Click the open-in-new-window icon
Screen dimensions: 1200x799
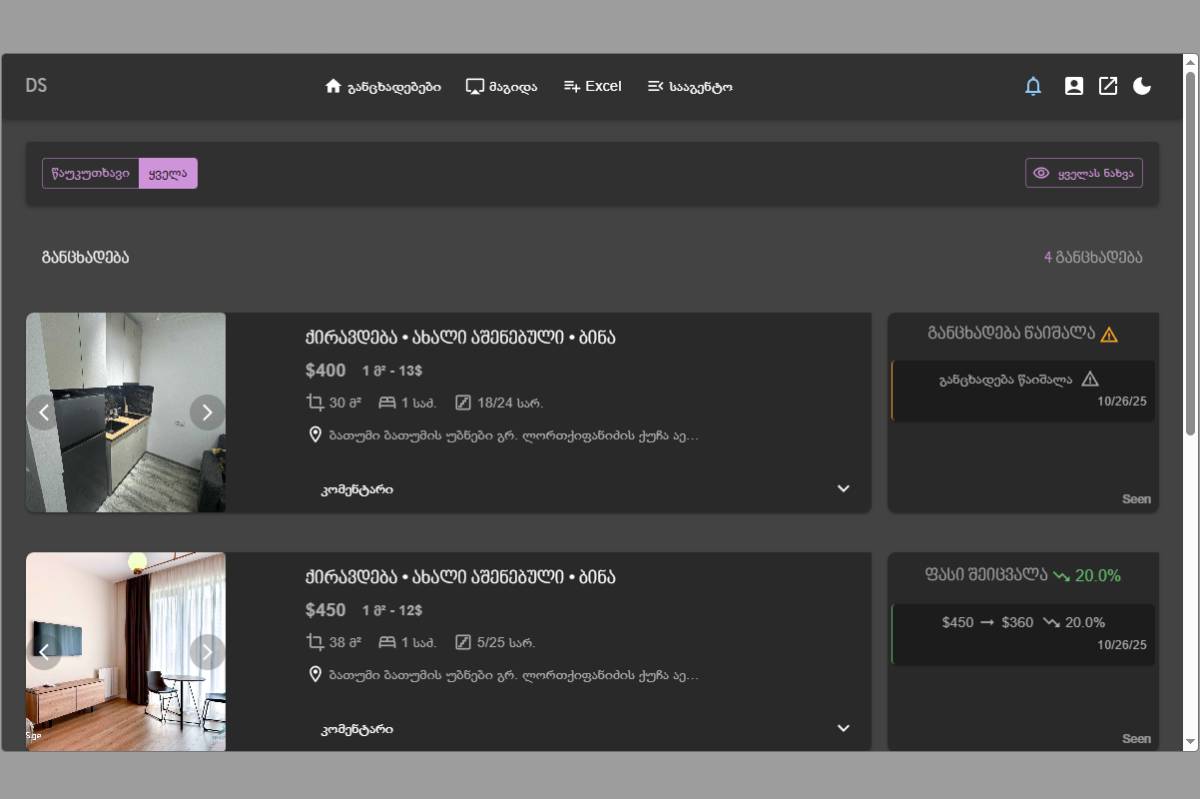click(x=1108, y=86)
